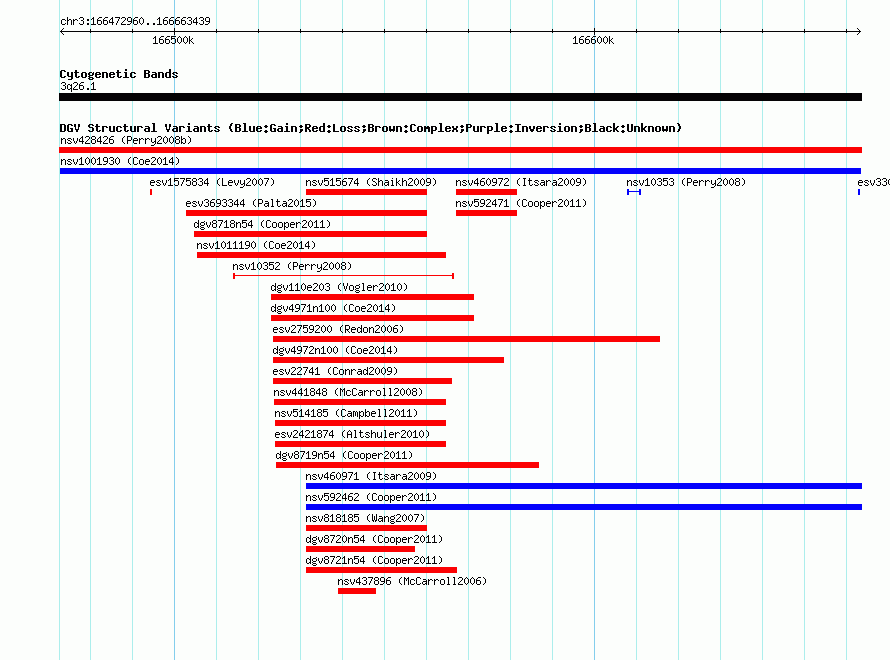Open nsv818185 (Wang2007) variant label

tap(365, 518)
